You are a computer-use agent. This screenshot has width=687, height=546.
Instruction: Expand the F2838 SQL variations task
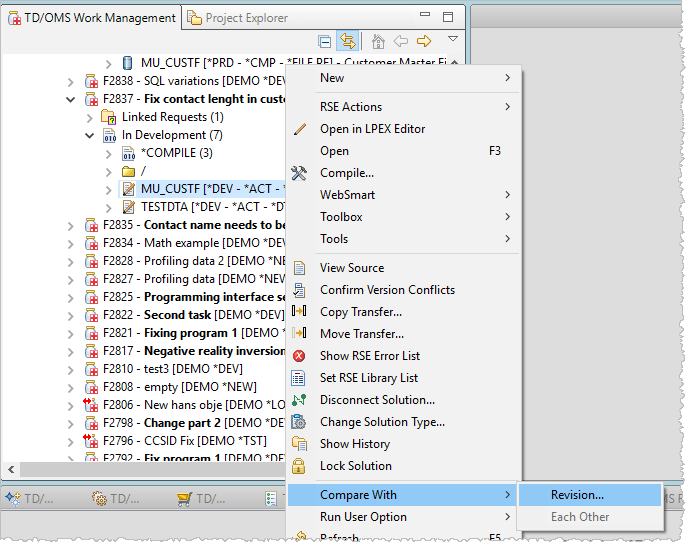coord(70,81)
